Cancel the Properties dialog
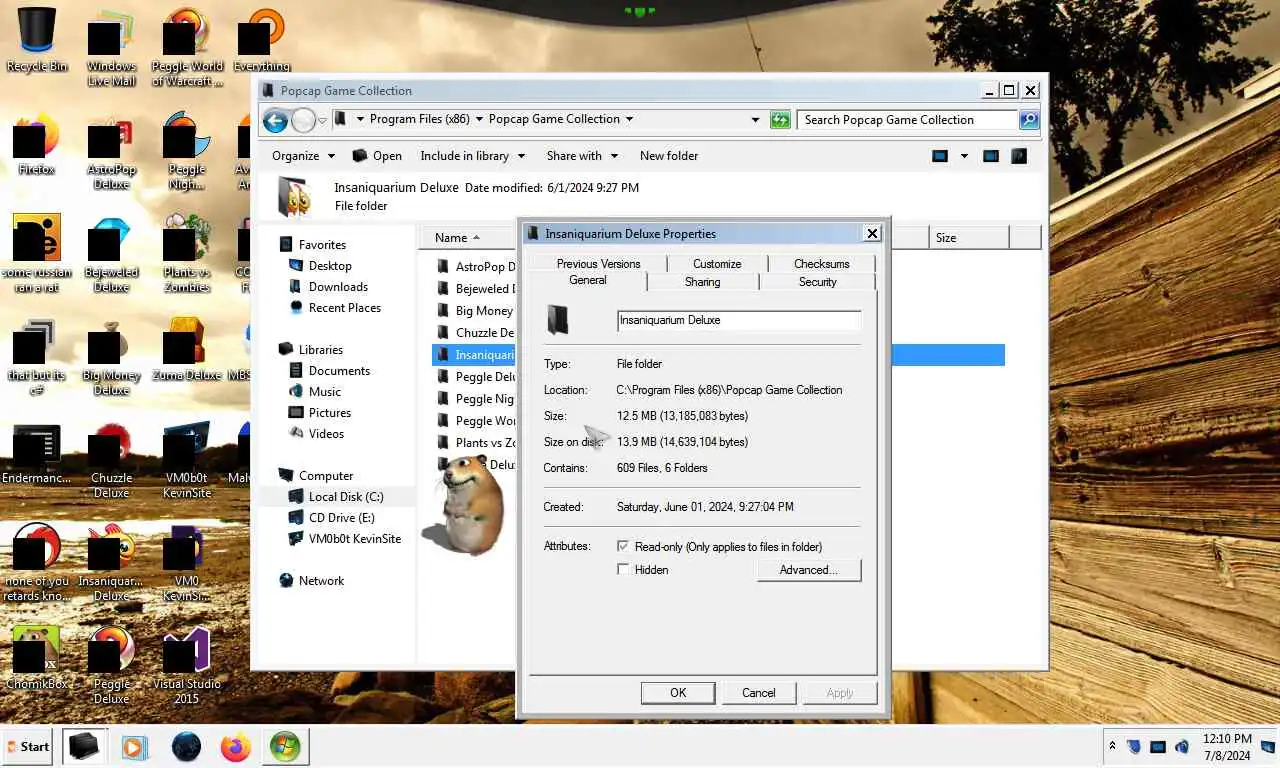Screen dimensions: 1280x768 [758, 693]
